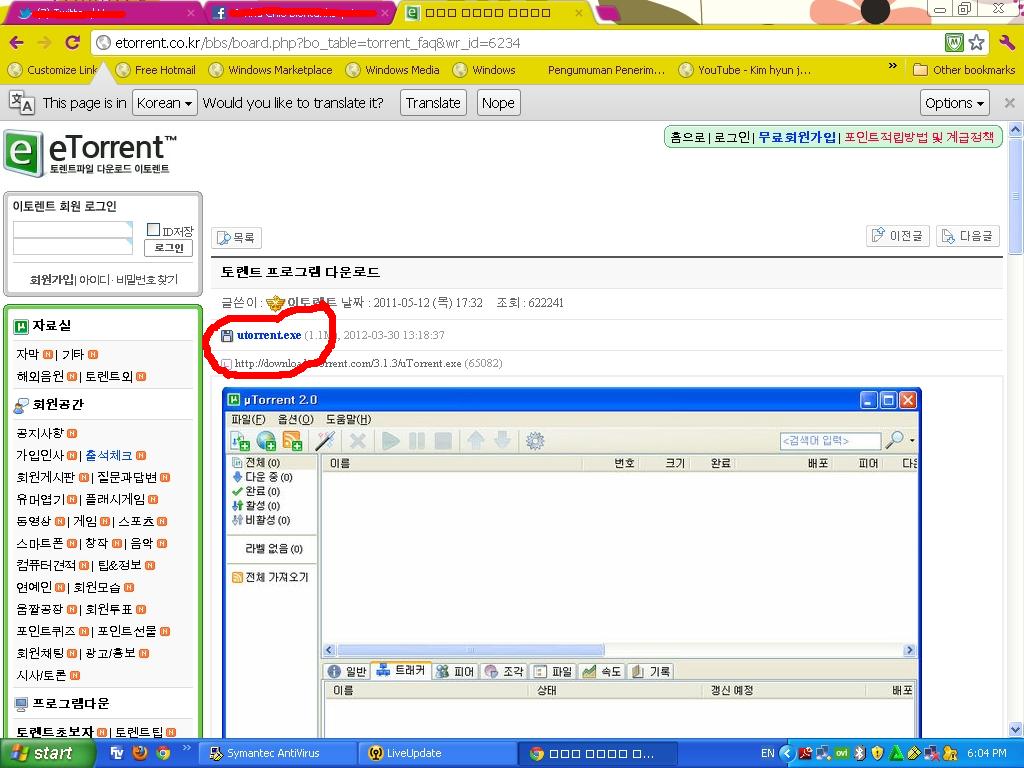Open the Chrome wrench menu
The height and width of the screenshot is (768, 1024).
tap(1006, 43)
